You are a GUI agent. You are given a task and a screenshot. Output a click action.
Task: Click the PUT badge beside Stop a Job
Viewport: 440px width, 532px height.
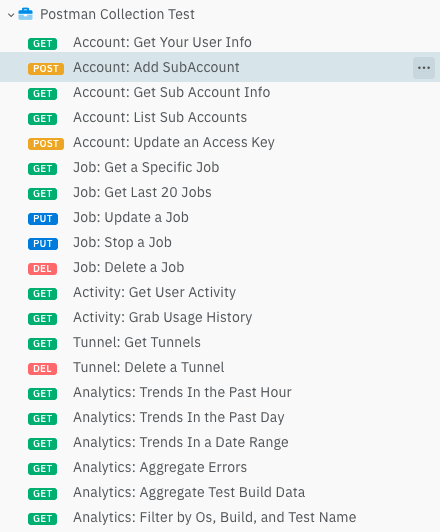[43, 244]
